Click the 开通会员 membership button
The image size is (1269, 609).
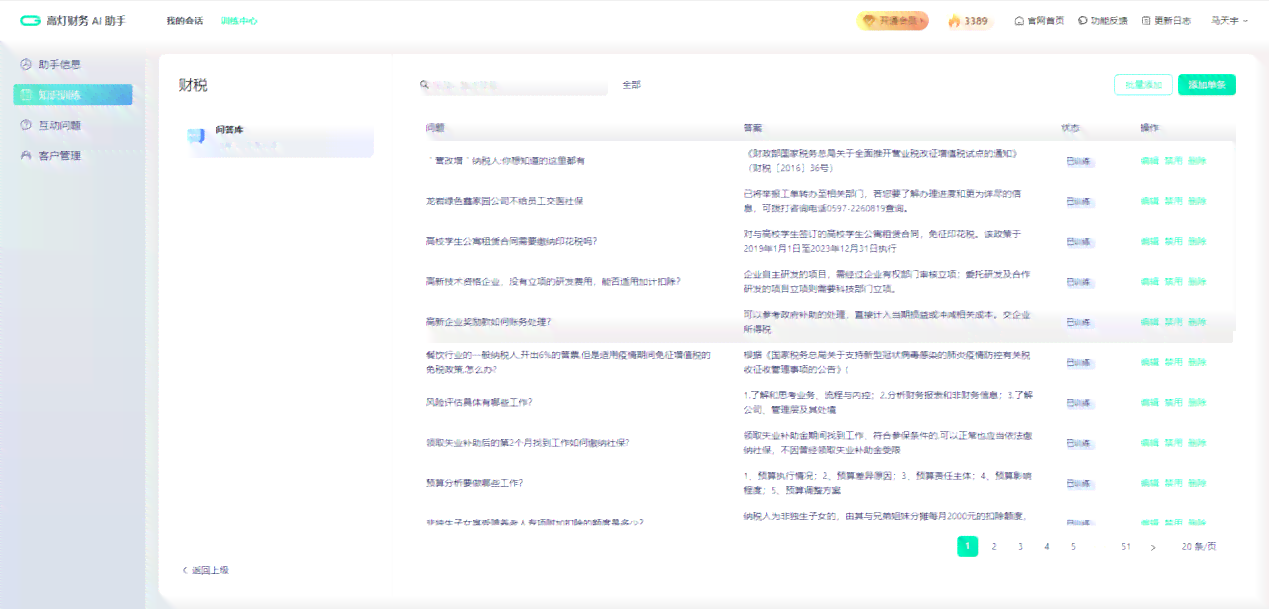point(892,21)
